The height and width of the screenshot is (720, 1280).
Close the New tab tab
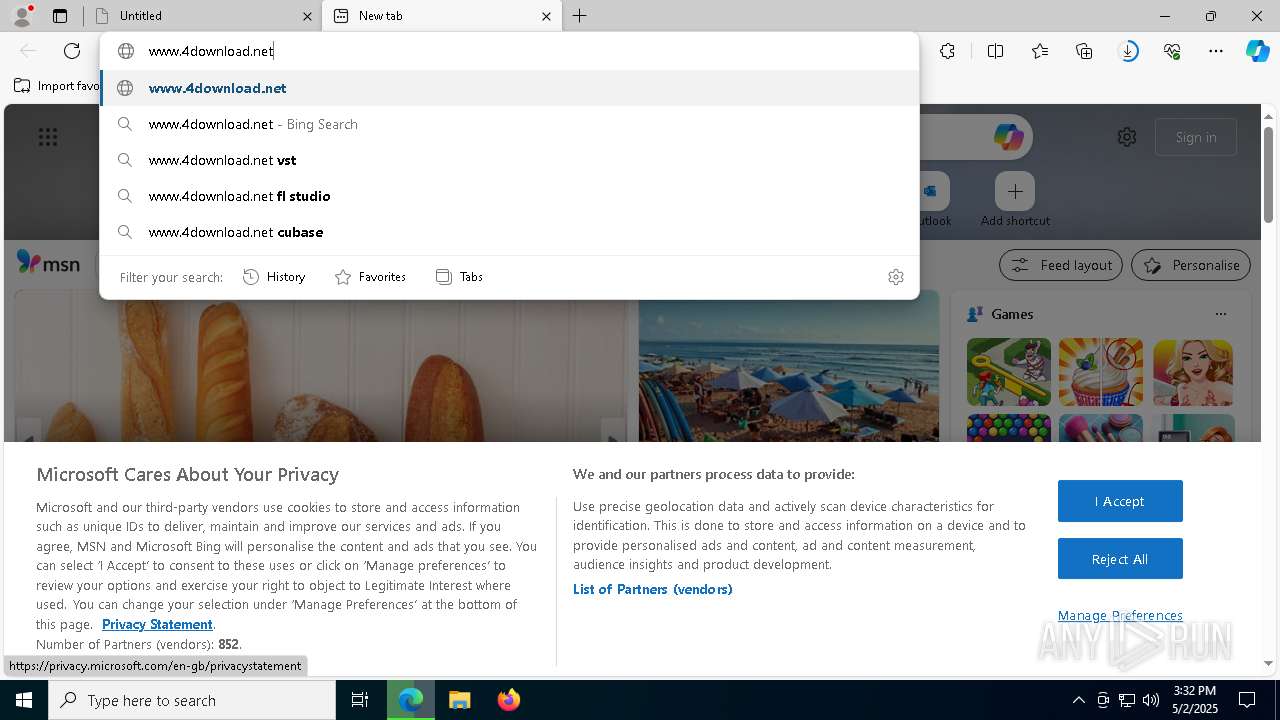546,16
